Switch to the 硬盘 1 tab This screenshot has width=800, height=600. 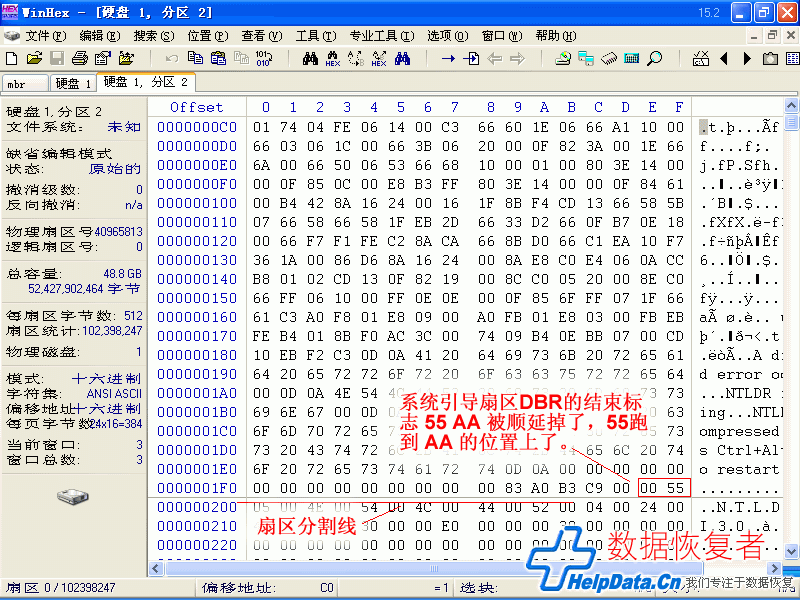pos(72,83)
